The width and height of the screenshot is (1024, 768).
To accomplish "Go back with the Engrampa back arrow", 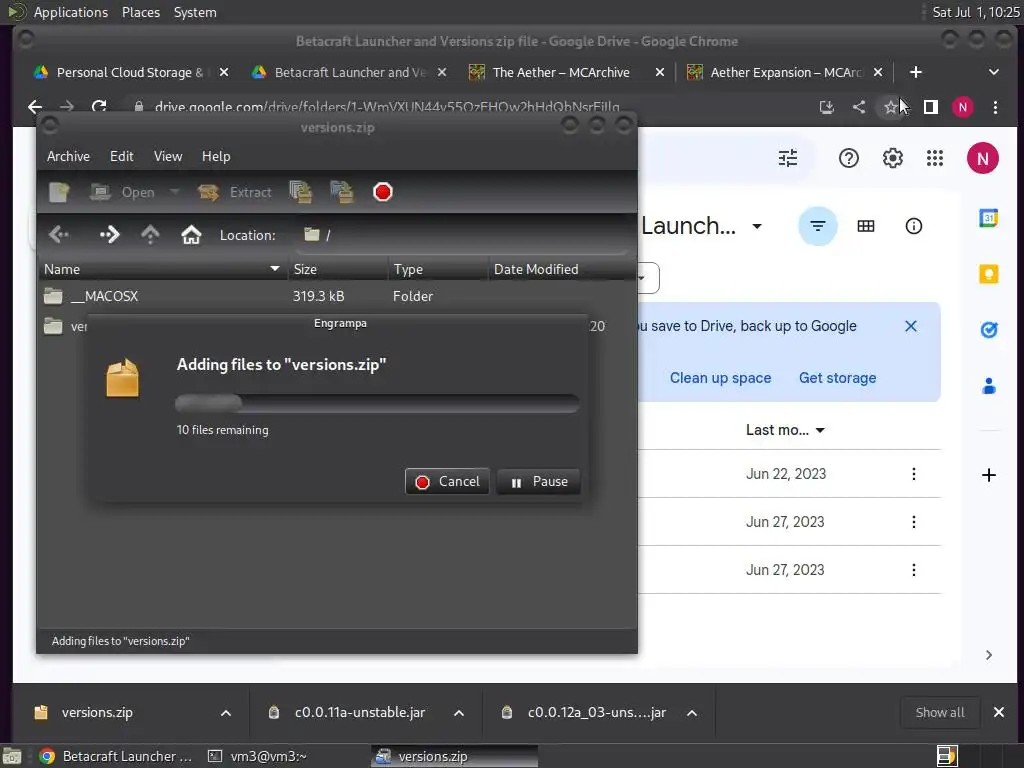I will 59,234.
